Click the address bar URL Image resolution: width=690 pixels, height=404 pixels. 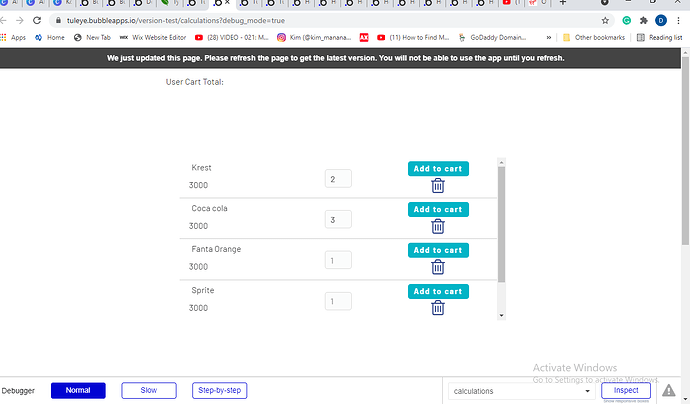click(x=176, y=20)
